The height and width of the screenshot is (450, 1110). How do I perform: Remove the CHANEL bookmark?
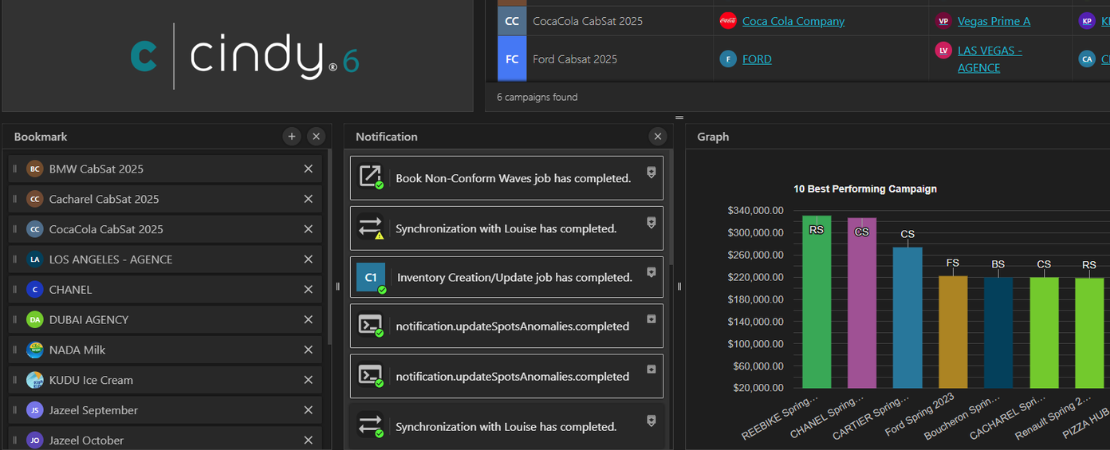308,289
